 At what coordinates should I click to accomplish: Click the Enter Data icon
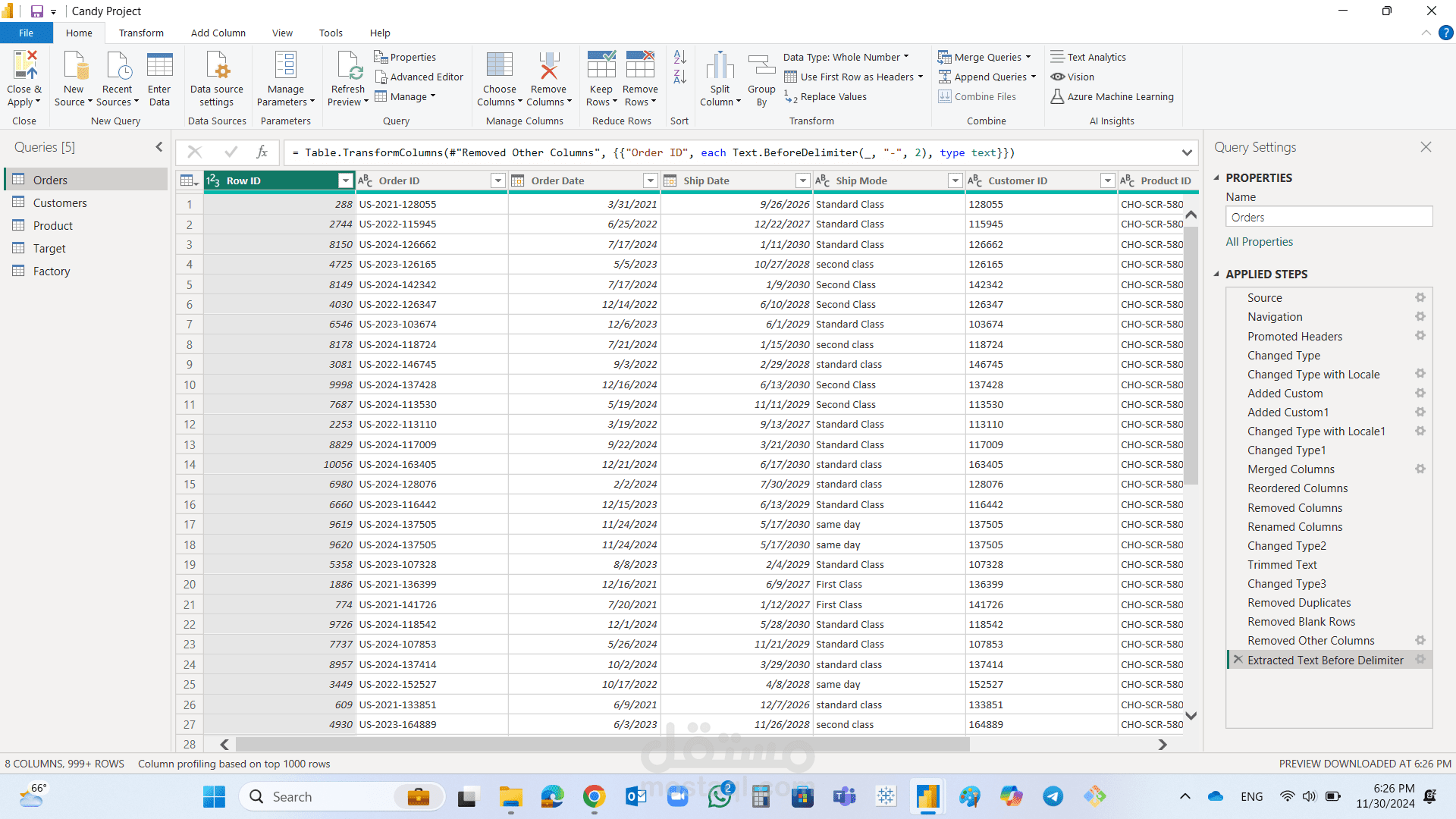pyautogui.click(x=159, y=66)
